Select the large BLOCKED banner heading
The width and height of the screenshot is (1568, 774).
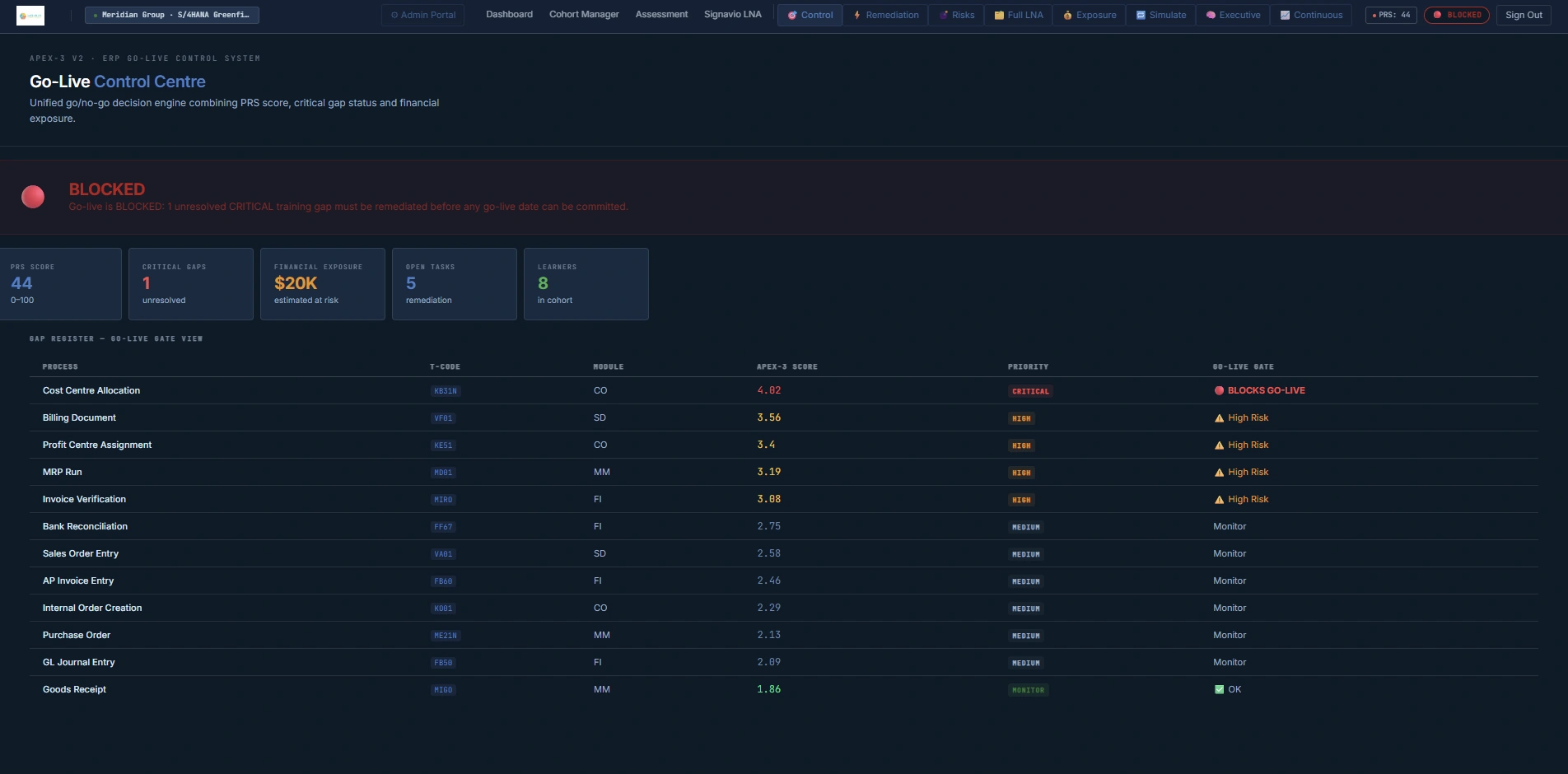[x=107, y=189]
